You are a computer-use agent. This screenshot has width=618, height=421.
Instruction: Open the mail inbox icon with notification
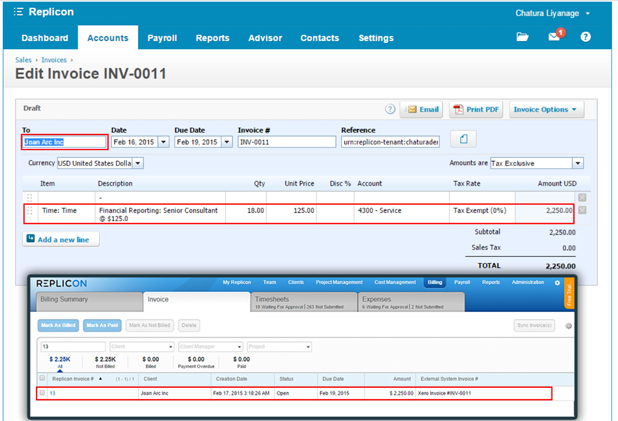pyautogui.click(x=556, y=35)
